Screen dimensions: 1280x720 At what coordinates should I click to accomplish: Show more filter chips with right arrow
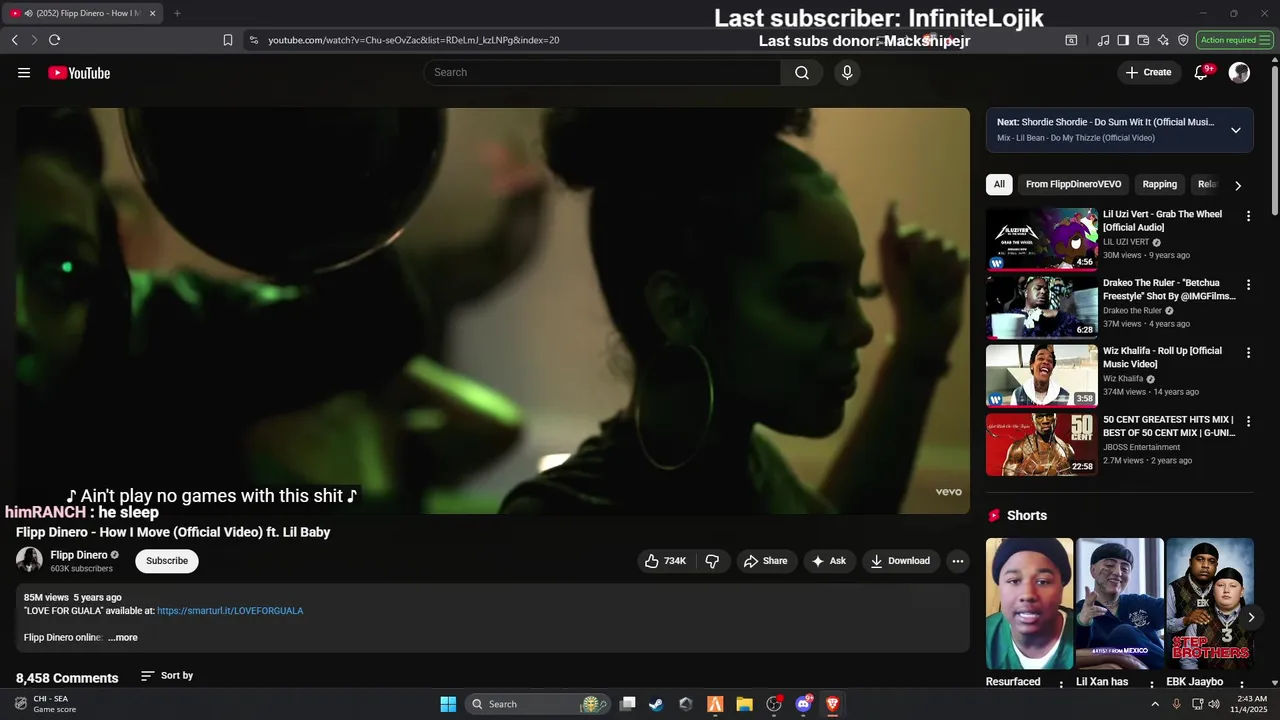(x=1238, y=185)
